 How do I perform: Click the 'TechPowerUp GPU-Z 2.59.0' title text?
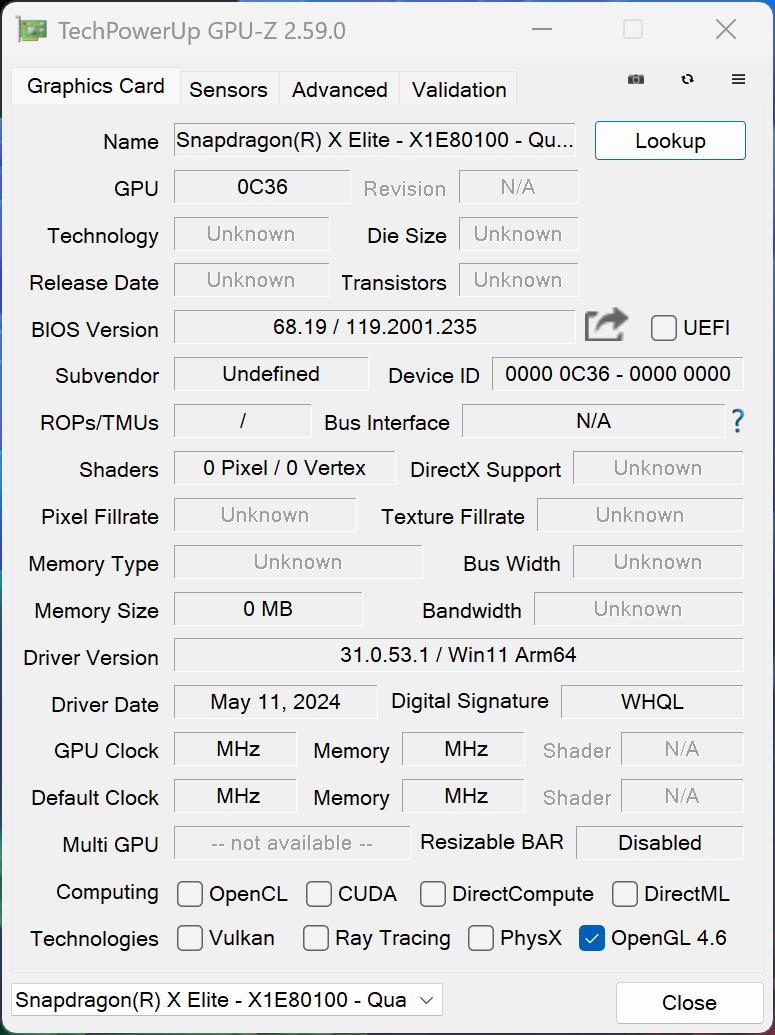[x=201, y=31]
